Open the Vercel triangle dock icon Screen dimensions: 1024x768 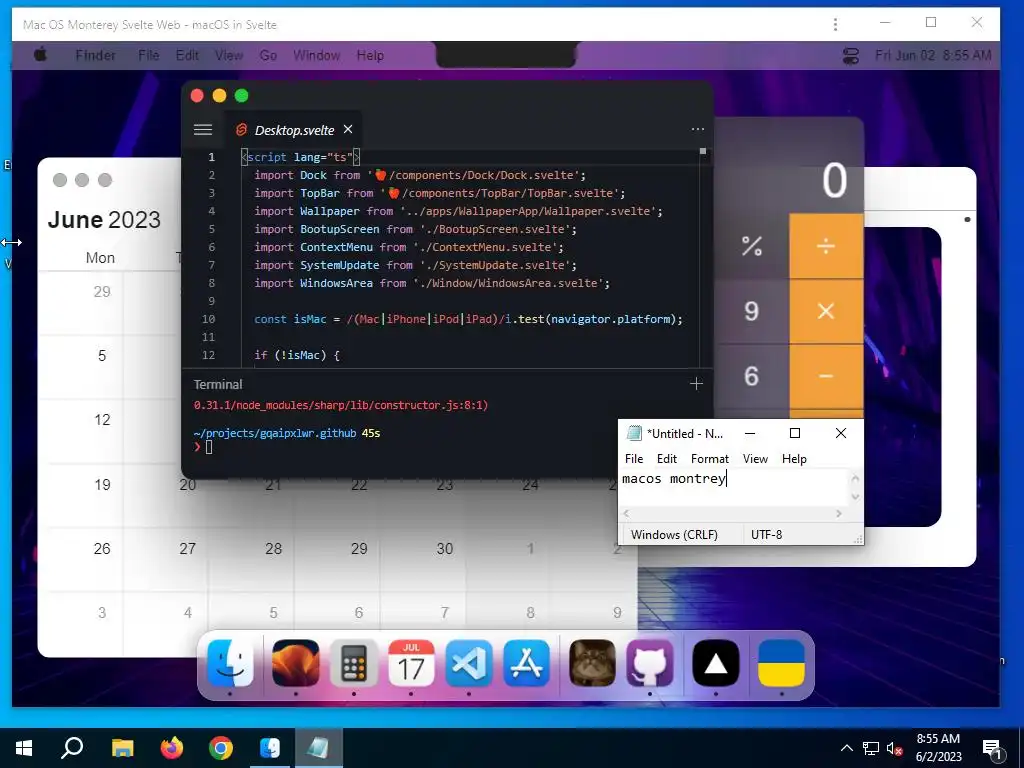pyautogui.click(x=716, y=664)
